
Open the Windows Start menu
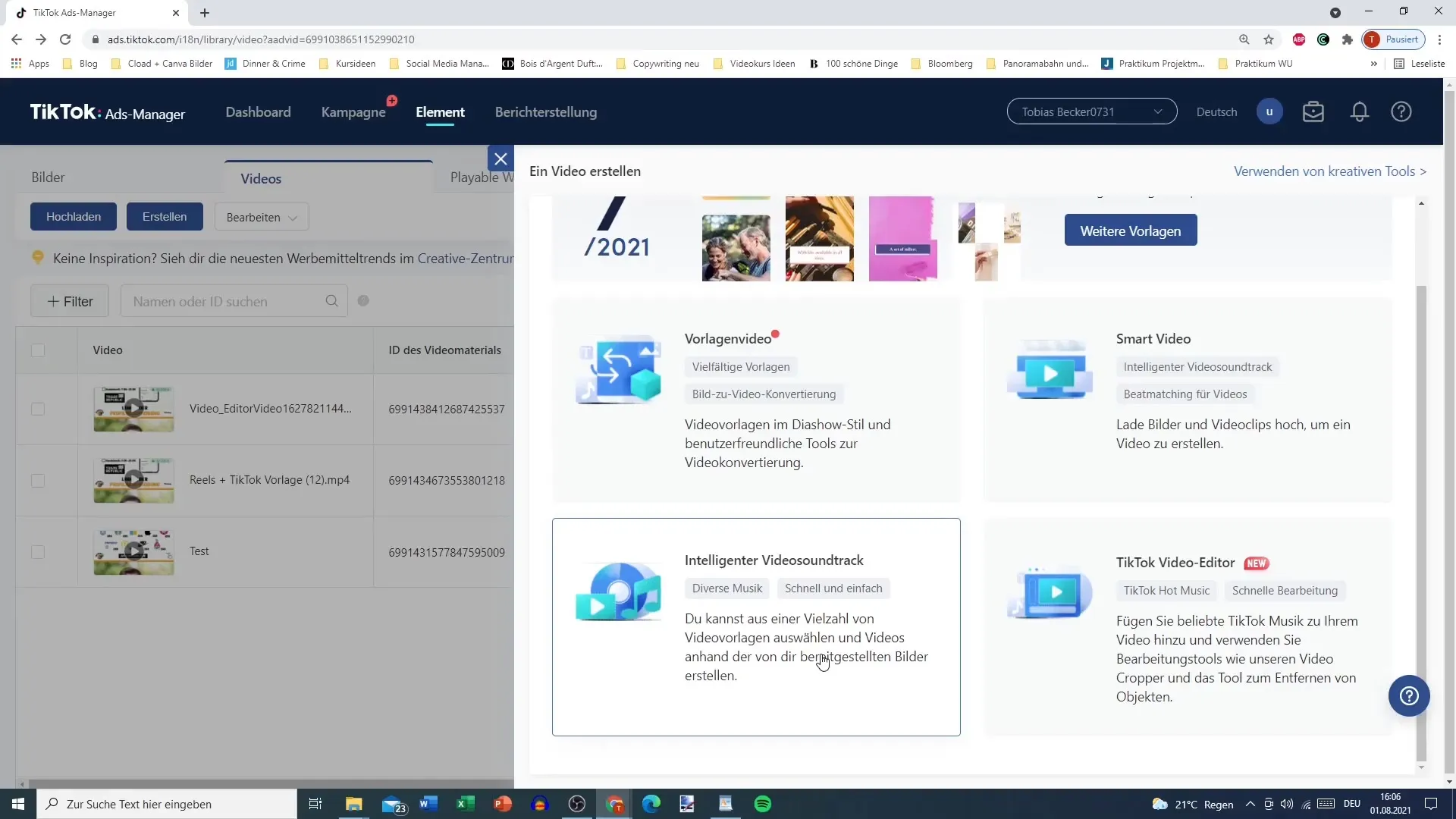[x=18, y=804]
